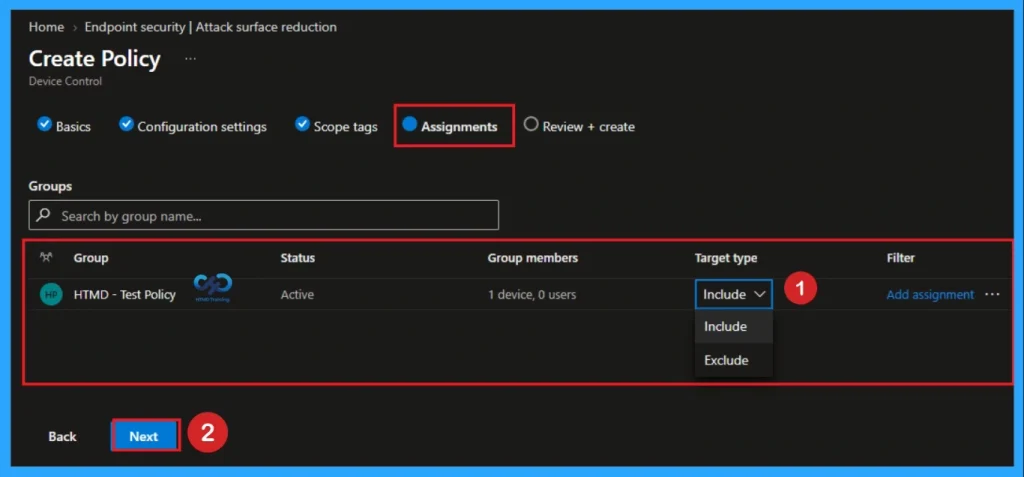Open Endpoint security Attack surface reduction breadcrumb
The height and width of the screenshot is (477, 1024).
pos(210,27)
